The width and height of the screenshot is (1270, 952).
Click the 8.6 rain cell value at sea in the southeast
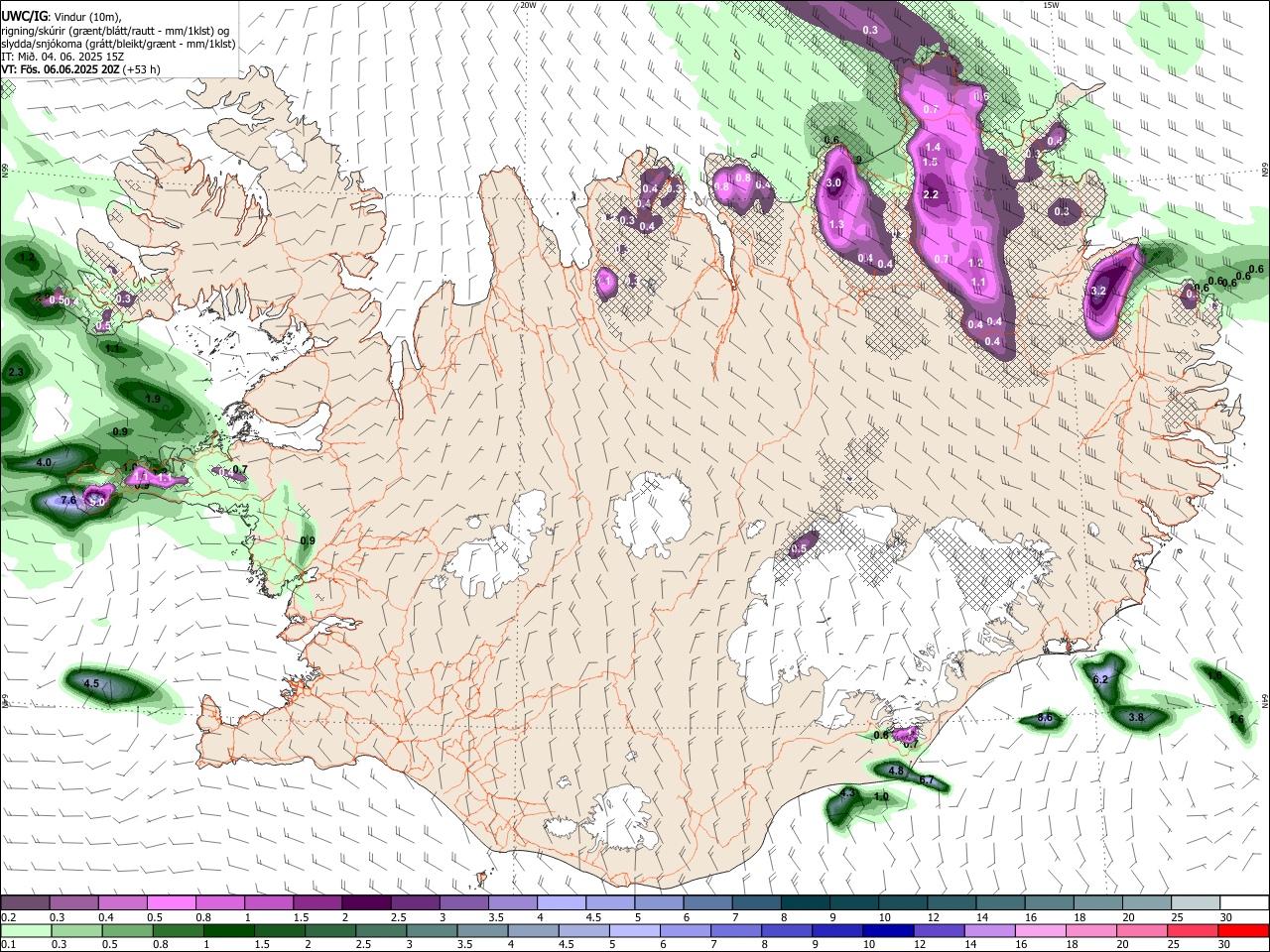(x=1045, y=717)
